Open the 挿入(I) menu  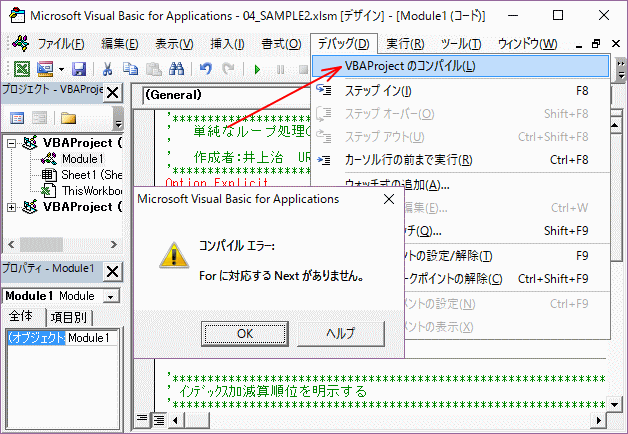coord(227,44)
